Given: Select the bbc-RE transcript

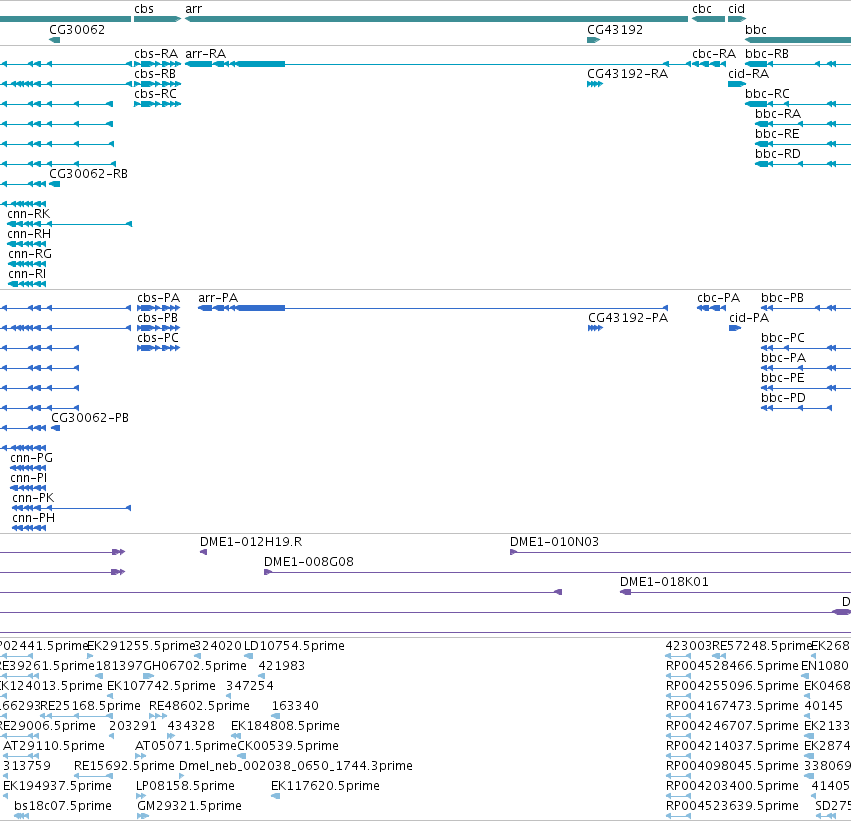Looking at the screenshot, I should pos(803,144).
